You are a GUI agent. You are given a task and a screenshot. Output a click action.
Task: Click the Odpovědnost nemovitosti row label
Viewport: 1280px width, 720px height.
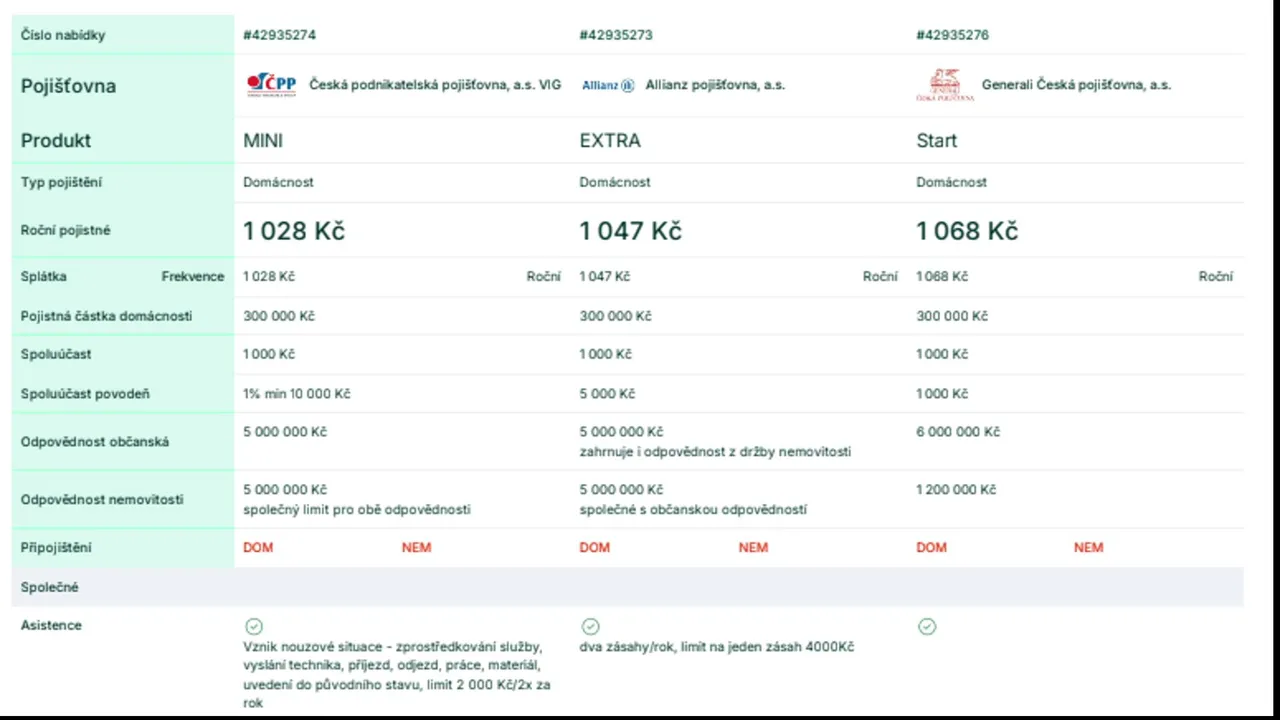[x=102, y=500]
